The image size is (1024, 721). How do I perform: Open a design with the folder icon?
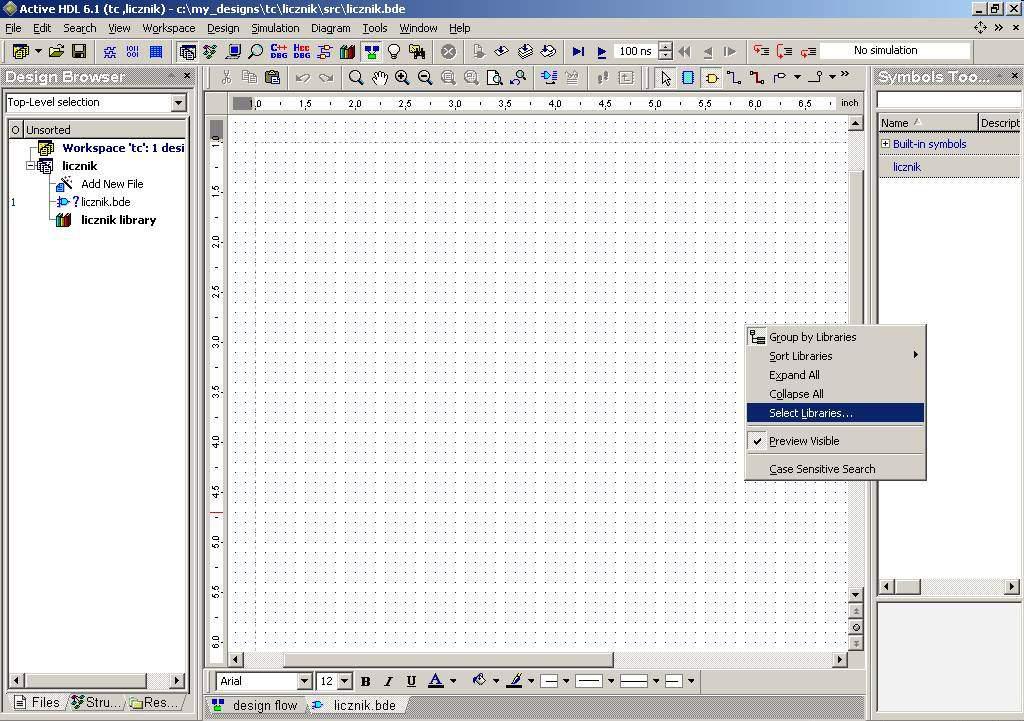pos(57,51)
